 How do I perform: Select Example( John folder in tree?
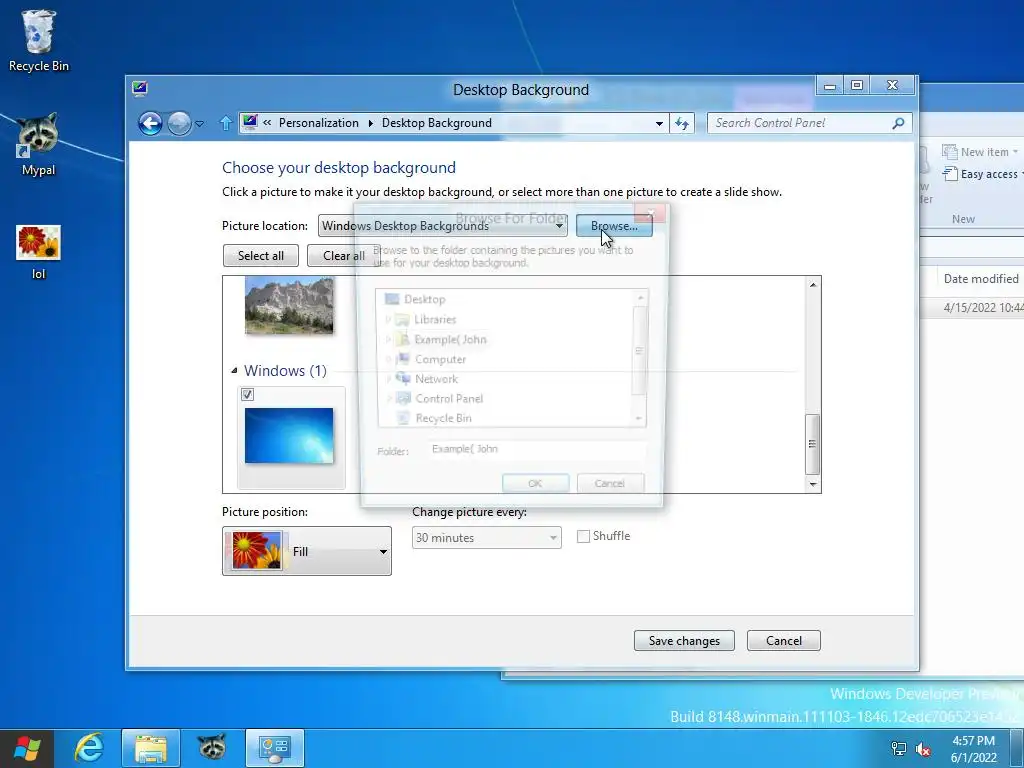[450, 339]
